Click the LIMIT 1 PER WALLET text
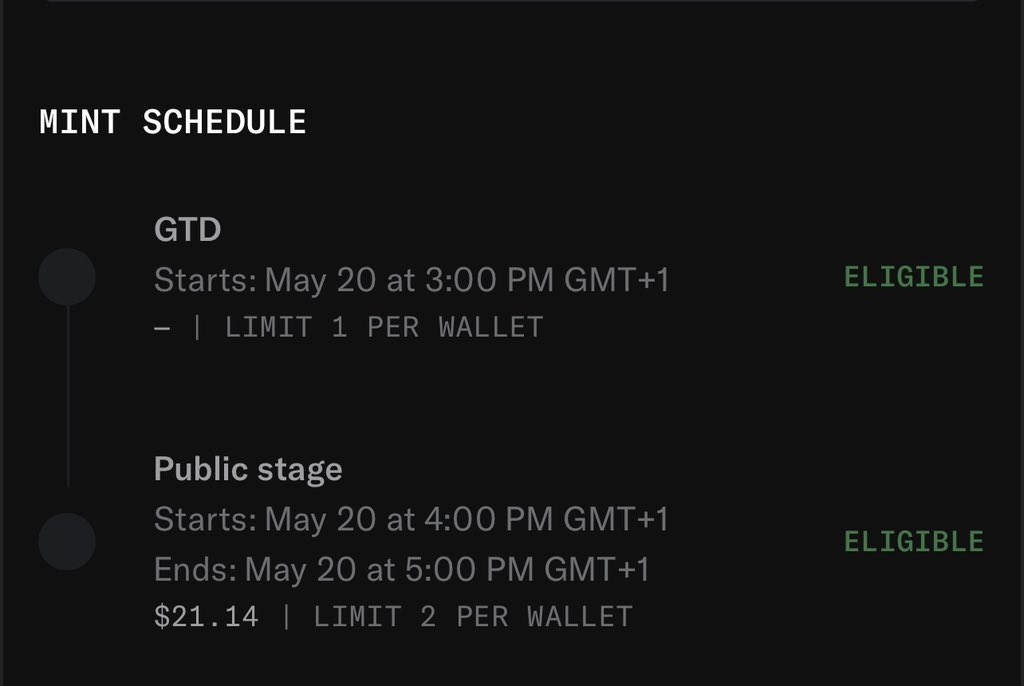Screen dimensions: 1024x686 click(x=384, y=327)
